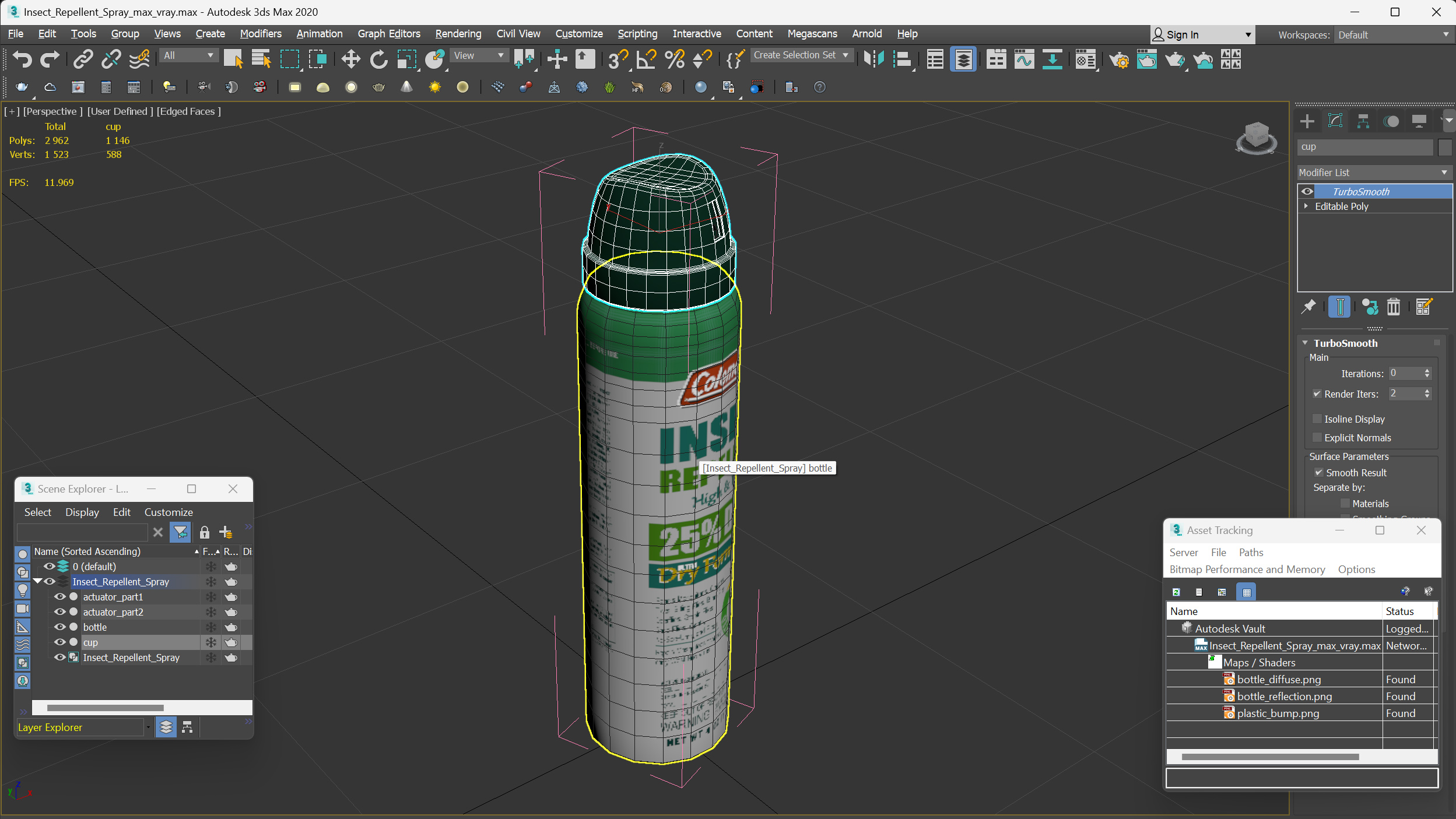This screenshot has width=1456, height=819.
Task: Open the Sign In dropdown
Action: [x=1202, y=35]
